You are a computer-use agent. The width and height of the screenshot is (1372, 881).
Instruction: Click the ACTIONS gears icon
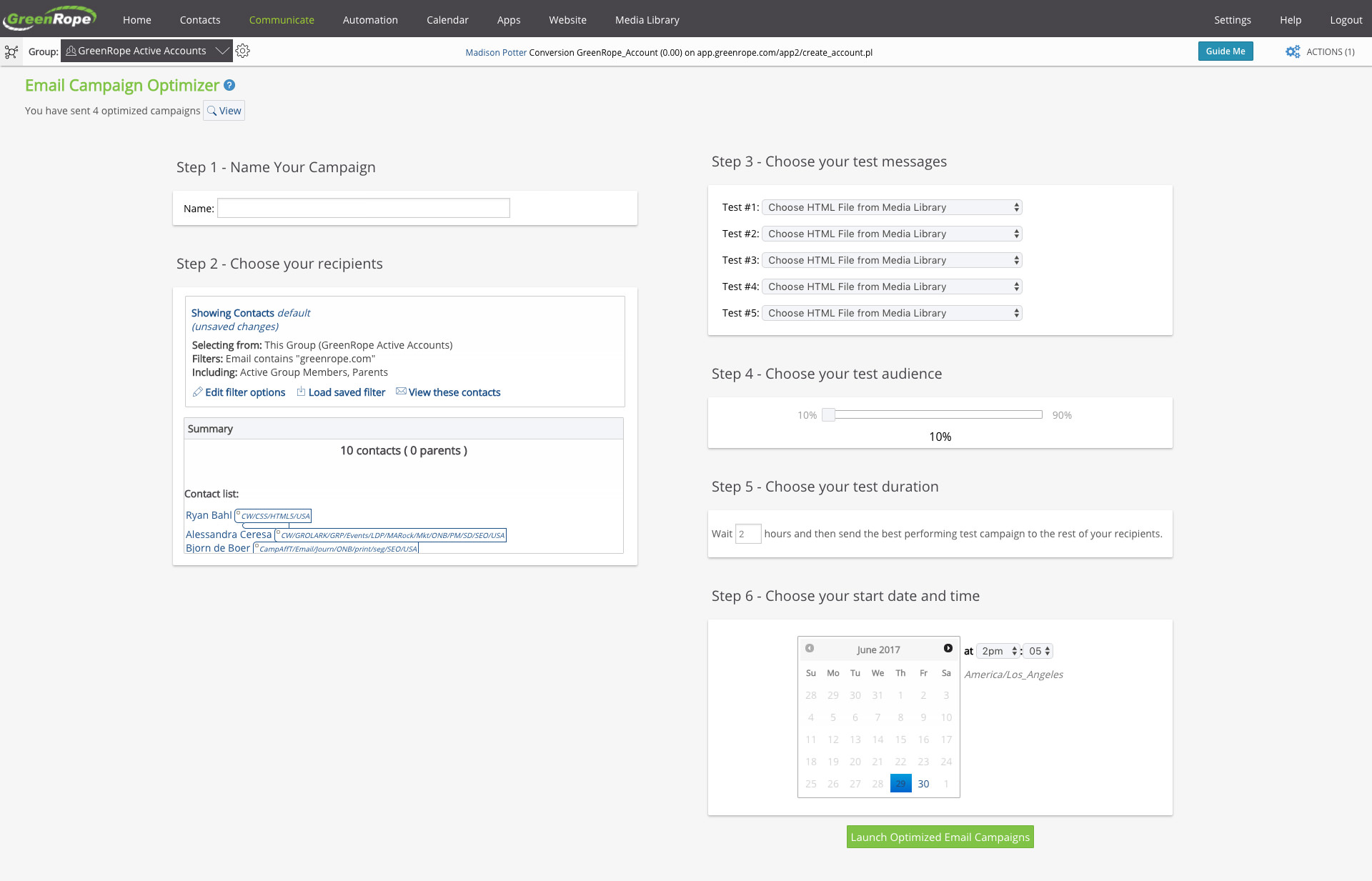[x=1293, y=51]
